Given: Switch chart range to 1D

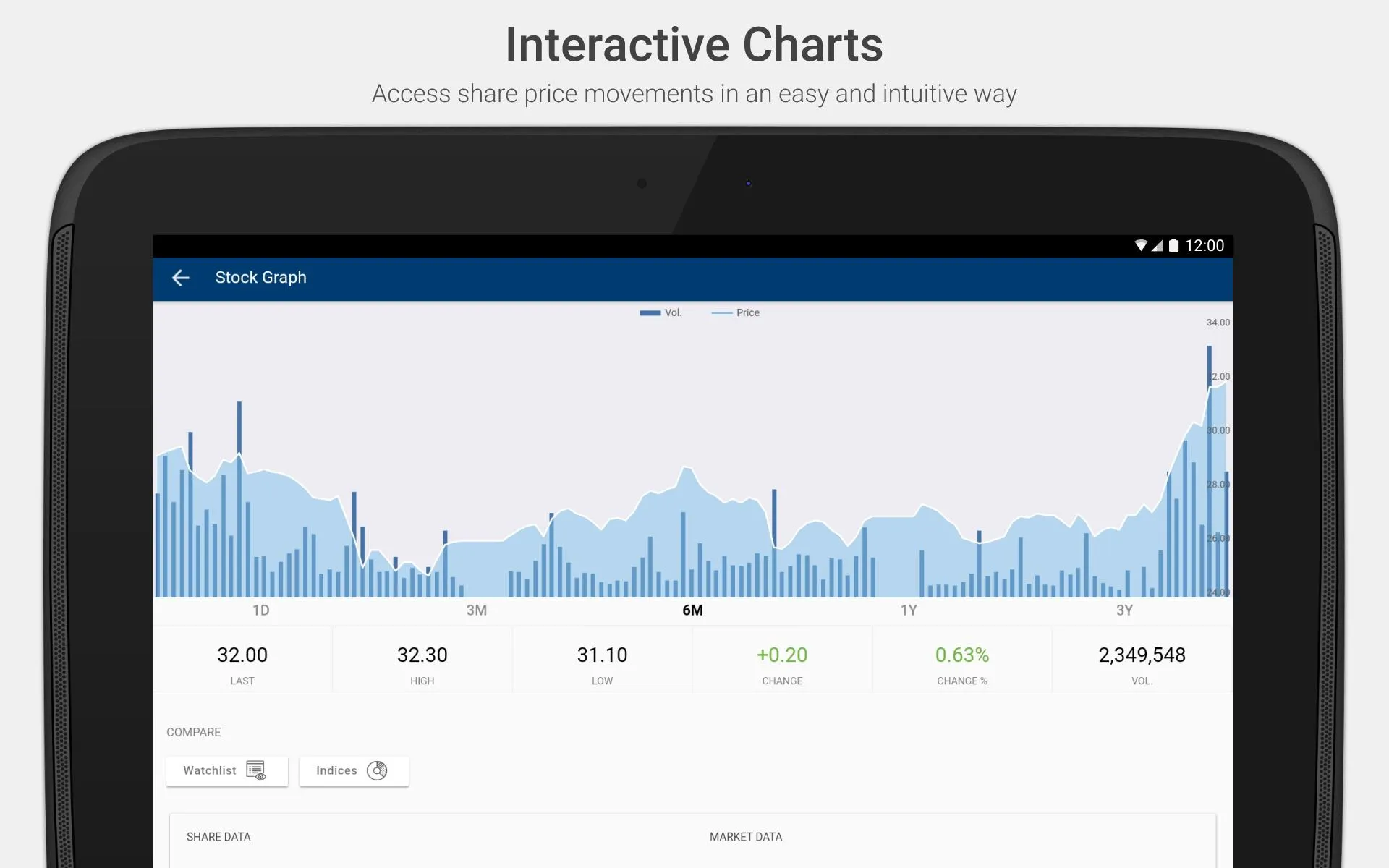Looking at the screenshot, I should pyautogui.click(x=261, y=610).
